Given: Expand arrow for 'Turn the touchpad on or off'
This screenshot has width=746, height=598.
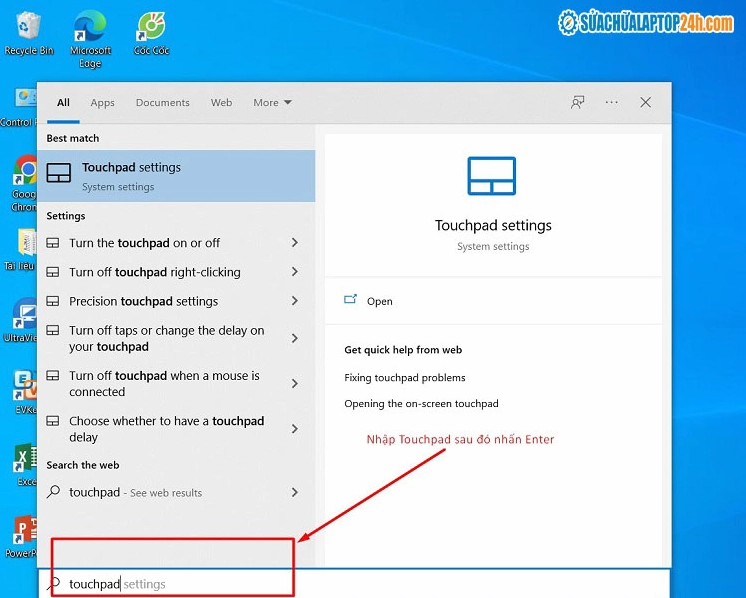Looking at the screenshot, I should (x=295, y=243).
